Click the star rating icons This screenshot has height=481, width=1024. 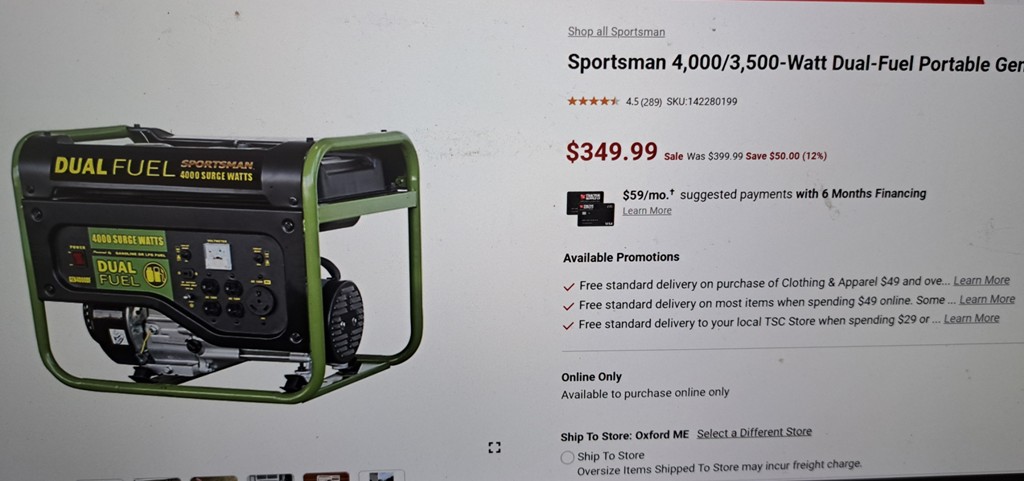coord(594,101)
